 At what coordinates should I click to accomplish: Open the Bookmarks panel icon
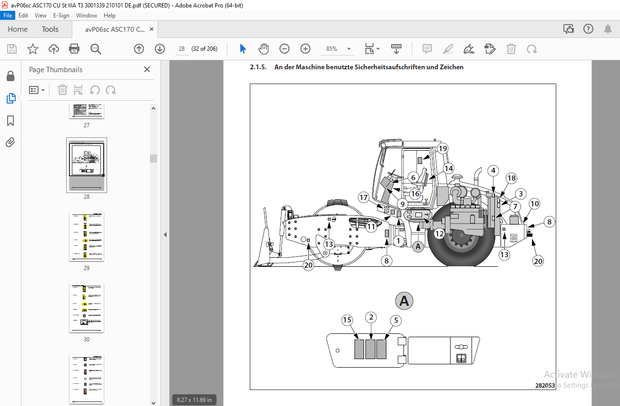(x=11, y=121)
